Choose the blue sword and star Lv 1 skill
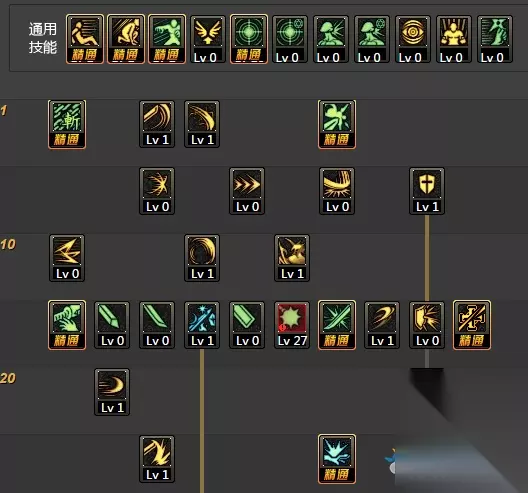 [202, 325]
